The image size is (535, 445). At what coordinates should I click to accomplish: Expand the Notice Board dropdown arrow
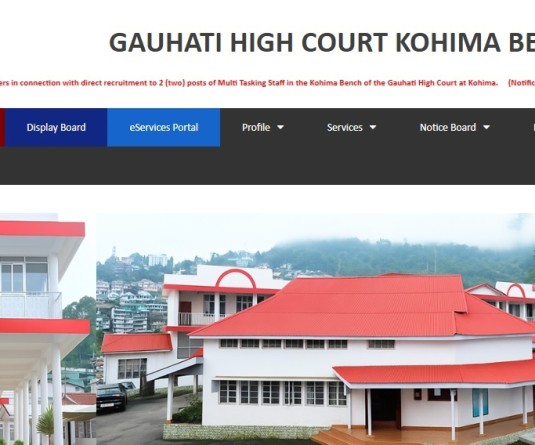(x=487, y=127)
